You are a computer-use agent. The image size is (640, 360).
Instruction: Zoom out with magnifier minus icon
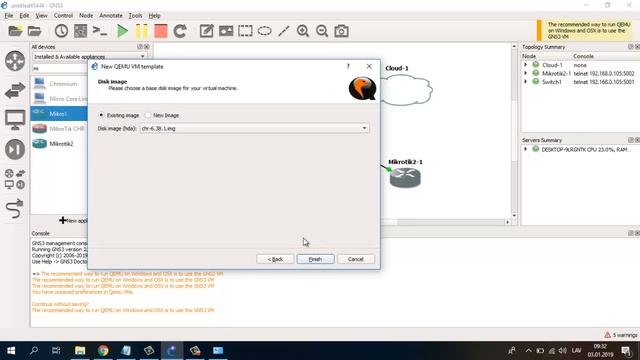322,31
